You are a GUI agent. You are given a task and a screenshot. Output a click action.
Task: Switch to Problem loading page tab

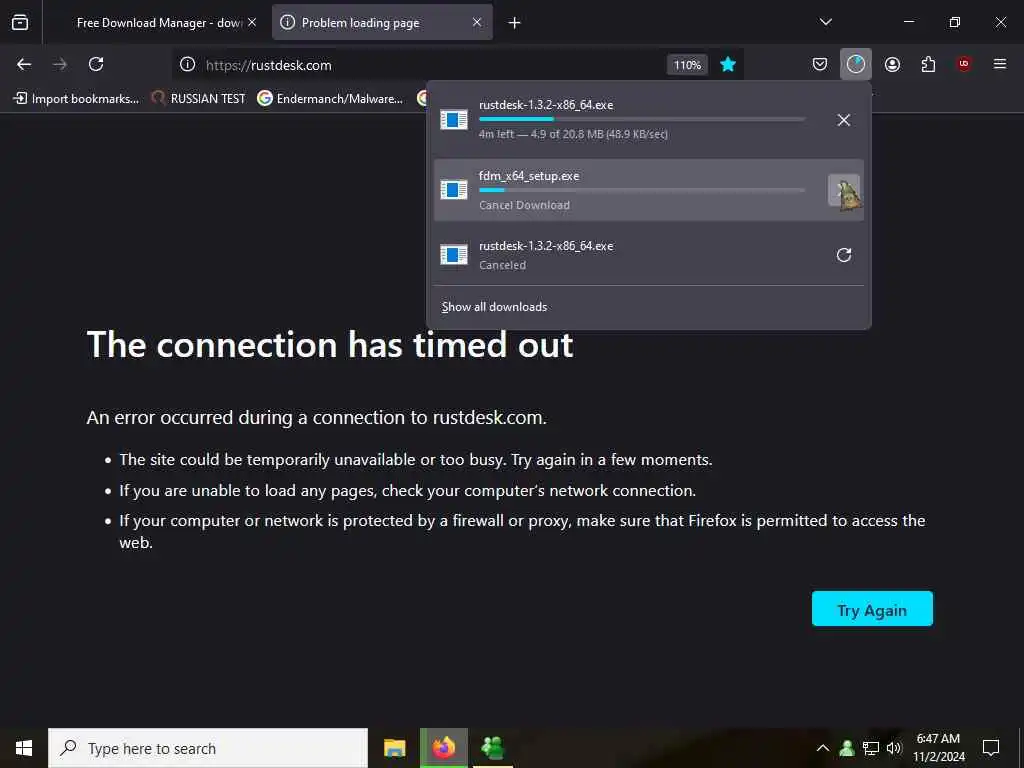[382, 22]
